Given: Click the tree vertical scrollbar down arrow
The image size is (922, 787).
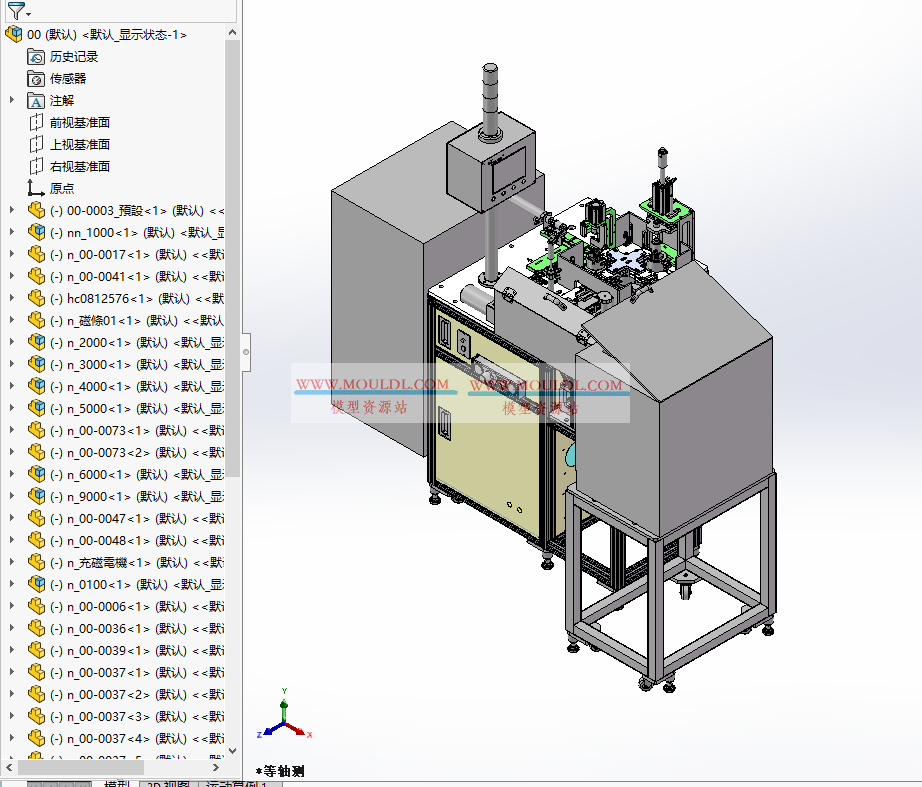Looking at the screenshot, I should click(x=232, y=751).
